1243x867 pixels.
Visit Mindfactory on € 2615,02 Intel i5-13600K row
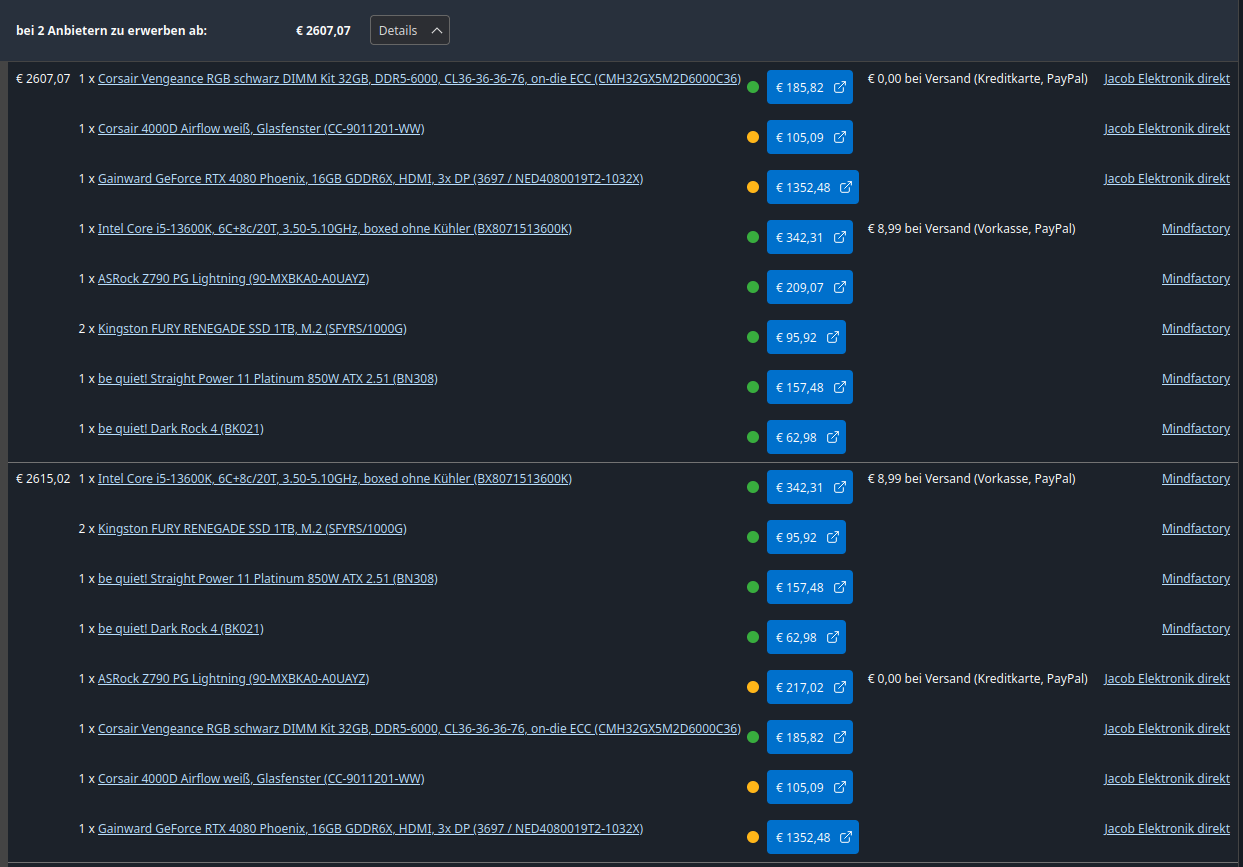[x=1196, y=479]
